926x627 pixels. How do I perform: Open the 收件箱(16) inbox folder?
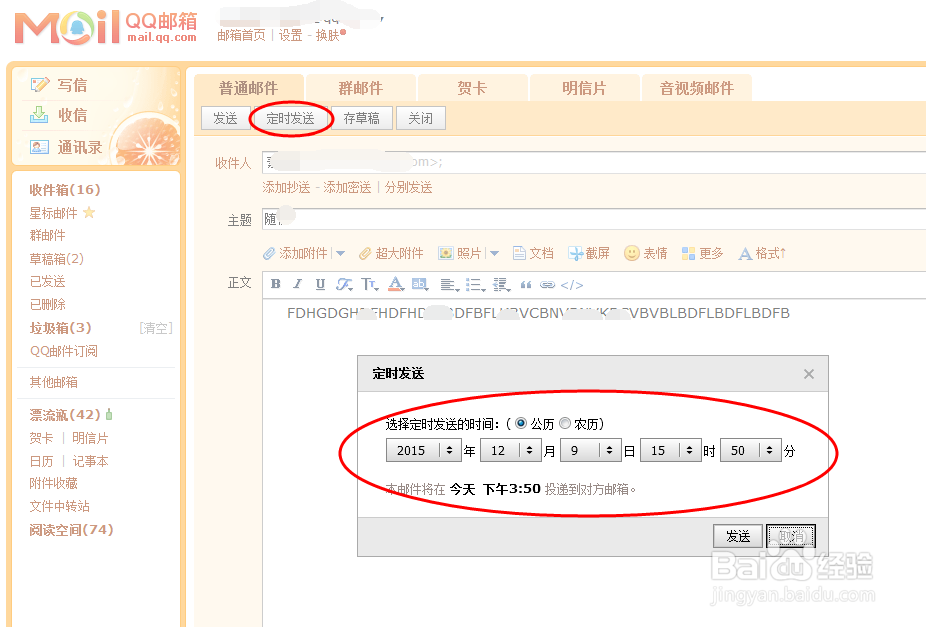coord(66,189)
